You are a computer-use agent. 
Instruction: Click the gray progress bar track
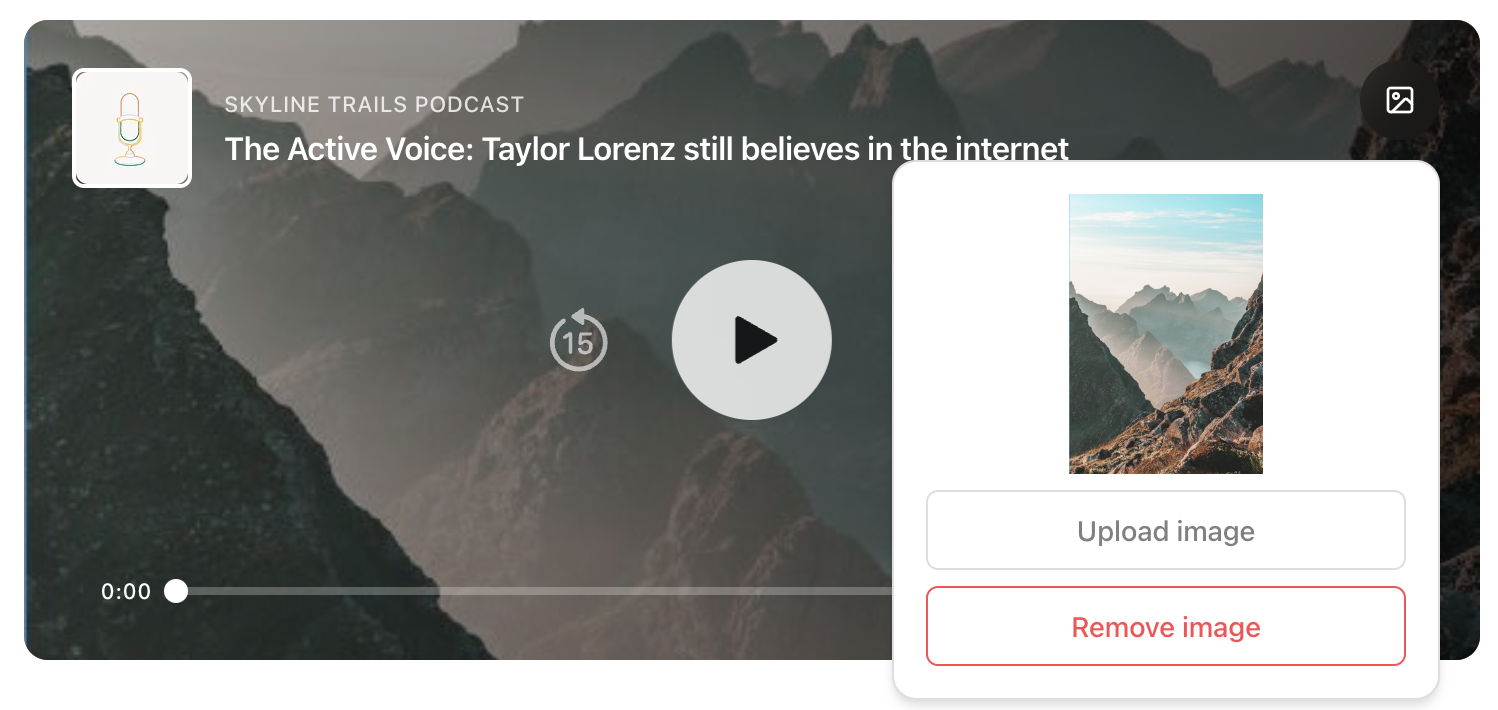535,591
